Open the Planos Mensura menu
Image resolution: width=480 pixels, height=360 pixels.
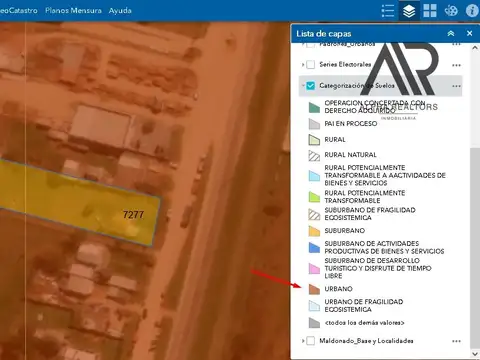(73, 11)
